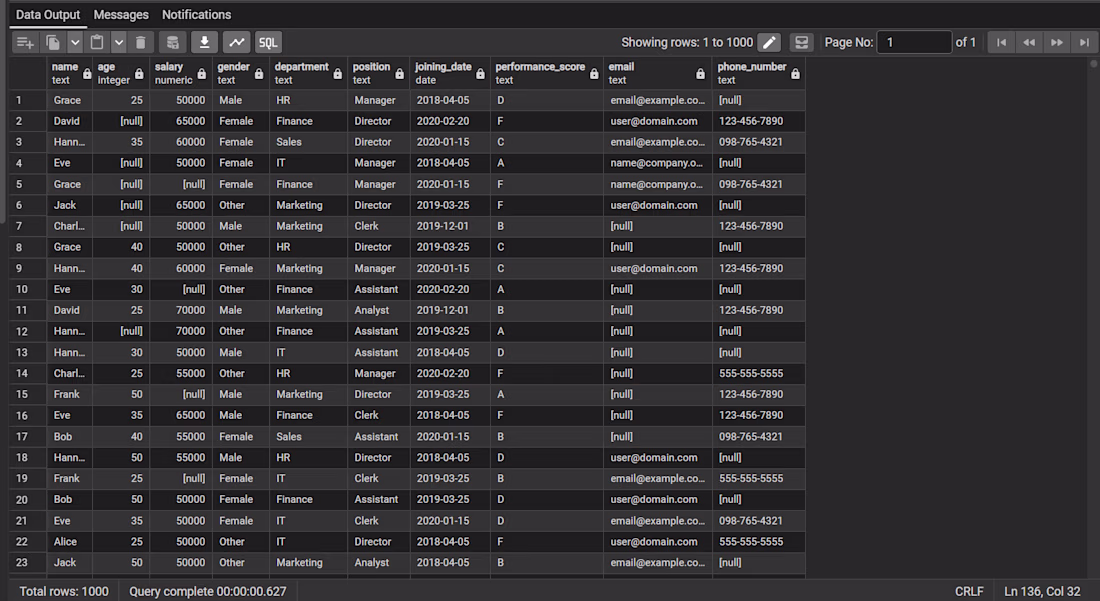Focus the Page No input field
The image size is (1100, 601).
914,42
